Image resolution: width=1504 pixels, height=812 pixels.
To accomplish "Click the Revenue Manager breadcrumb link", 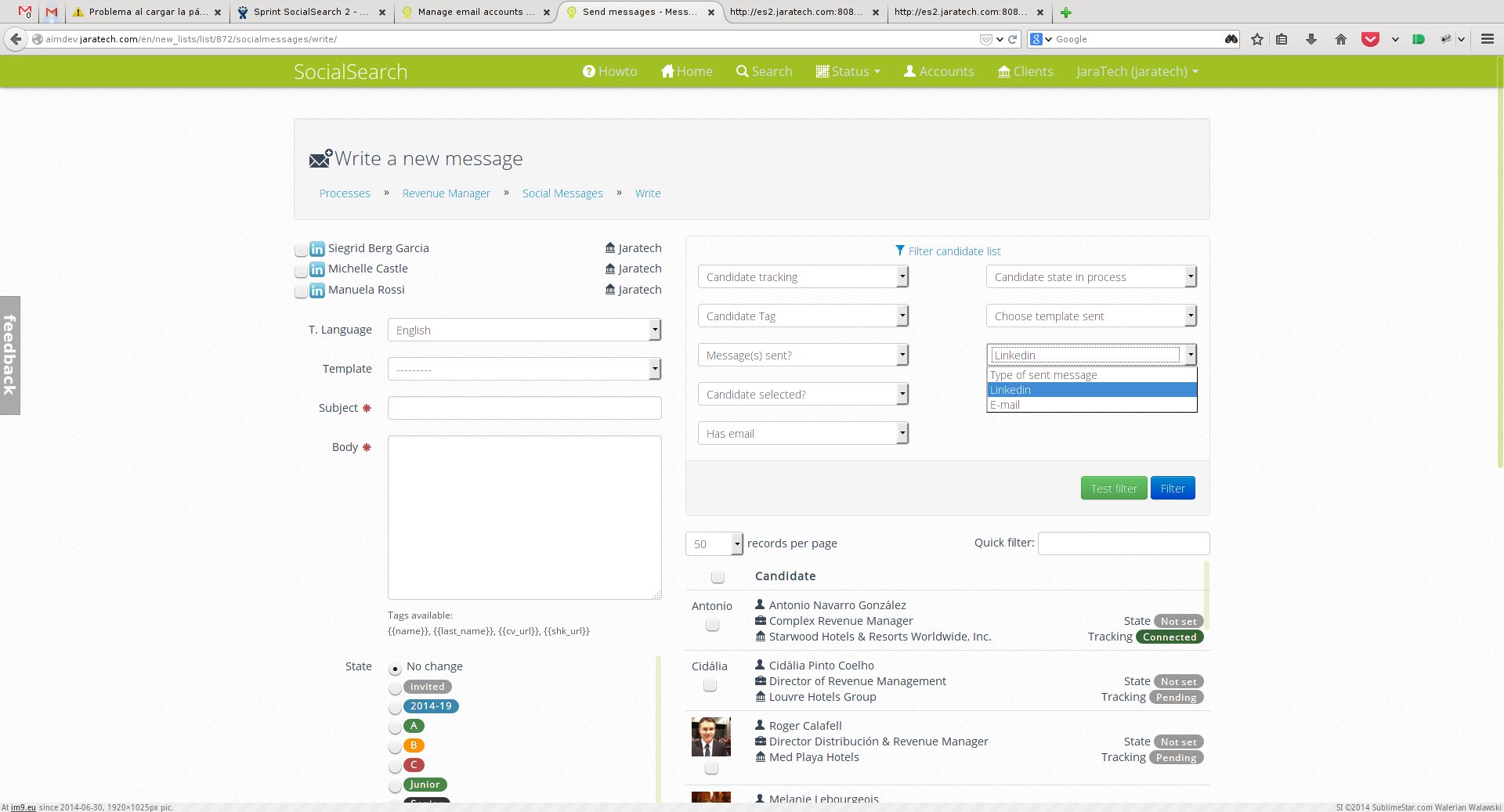I will click(446, 193).
